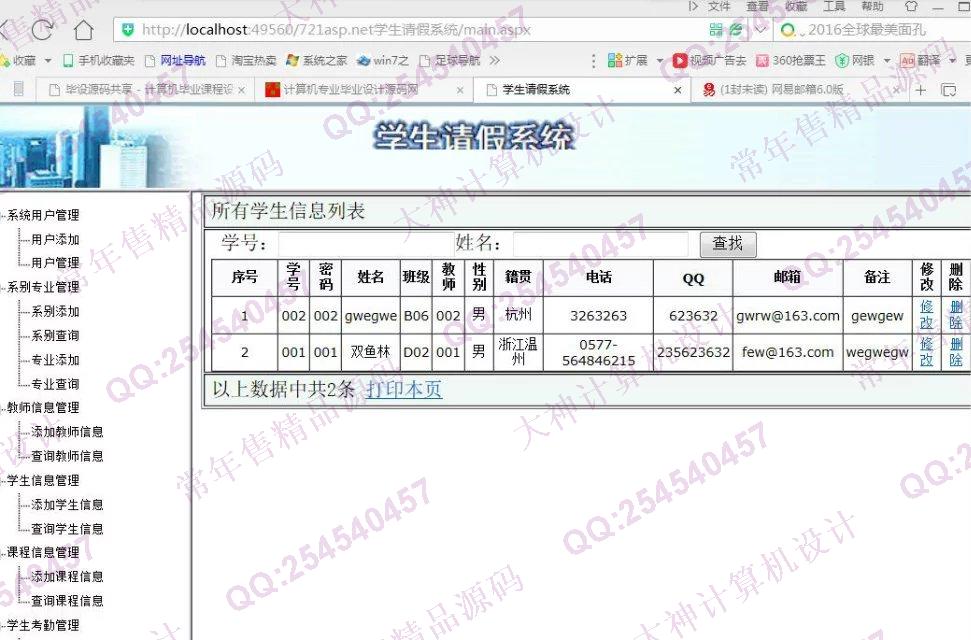Open a new tab with plus button
Image resolution: width=971 pixels, height=640 pixels.
(x=921, y=90)
